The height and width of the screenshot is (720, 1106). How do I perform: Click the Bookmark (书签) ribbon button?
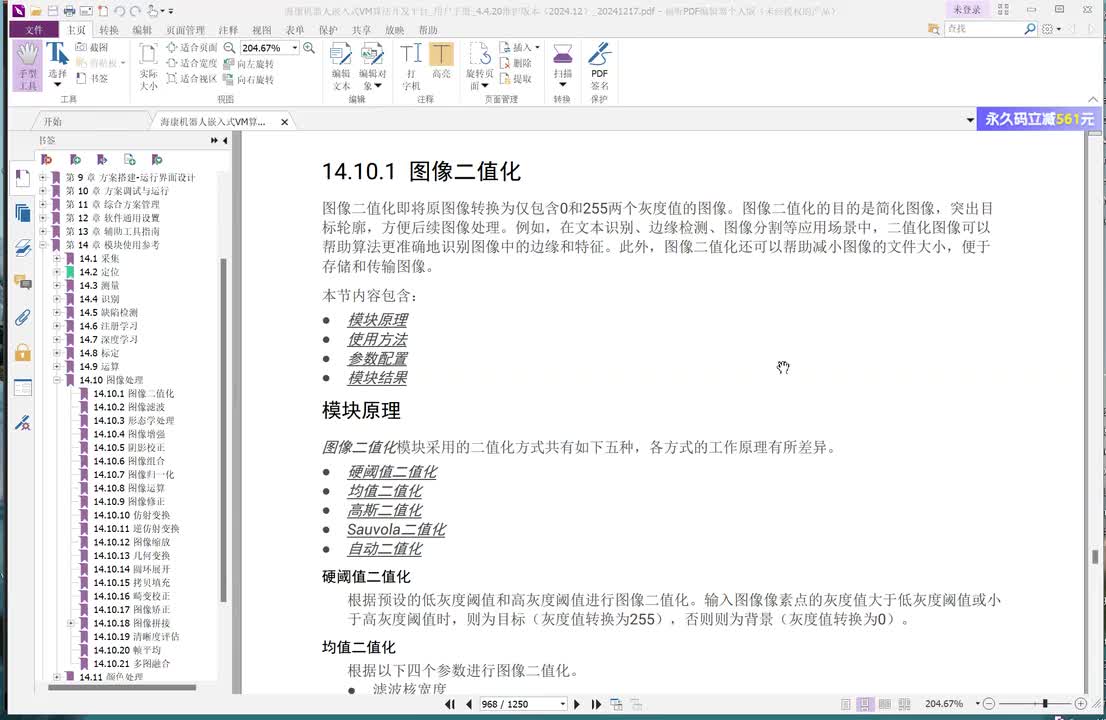tap(92, 78)
